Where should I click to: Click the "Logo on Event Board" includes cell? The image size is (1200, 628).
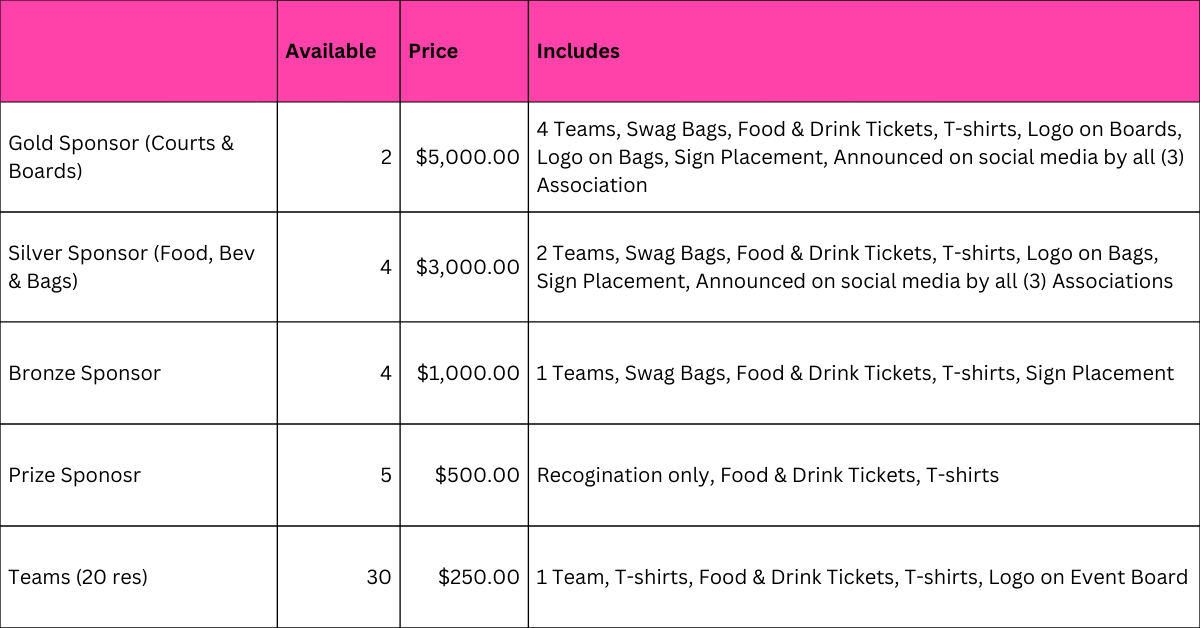tap(862, 577)
